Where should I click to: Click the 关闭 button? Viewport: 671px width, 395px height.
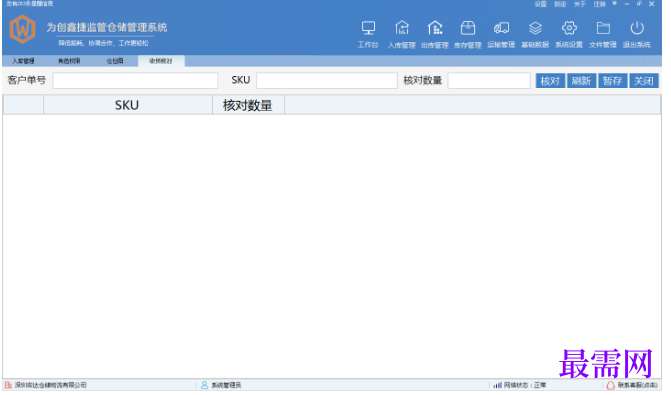pos(644,80)
